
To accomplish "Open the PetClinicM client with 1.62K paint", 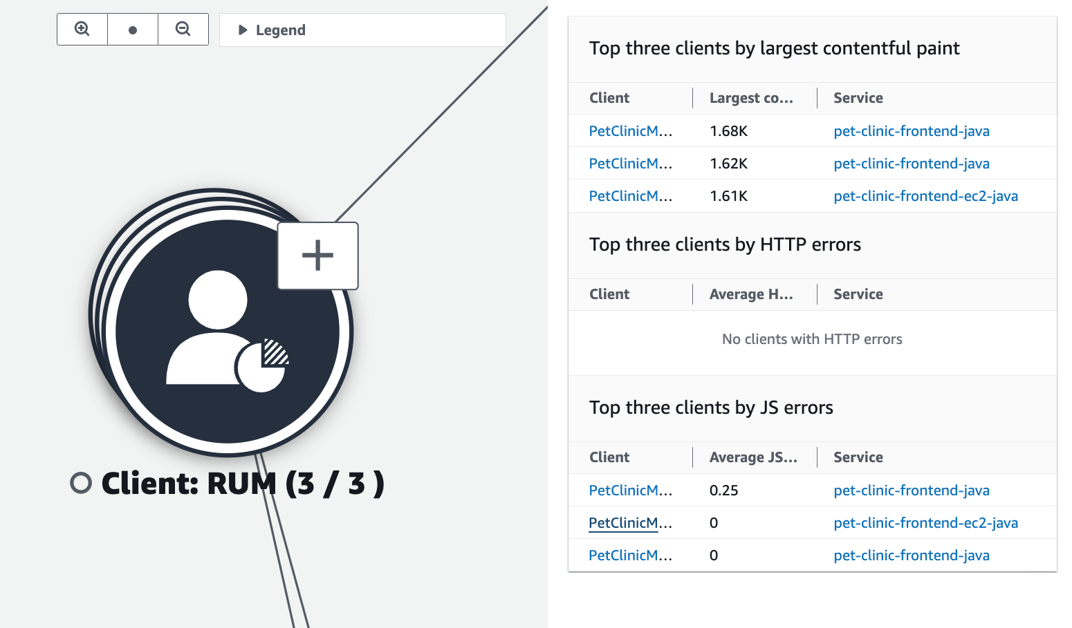I will click(630, 164).
